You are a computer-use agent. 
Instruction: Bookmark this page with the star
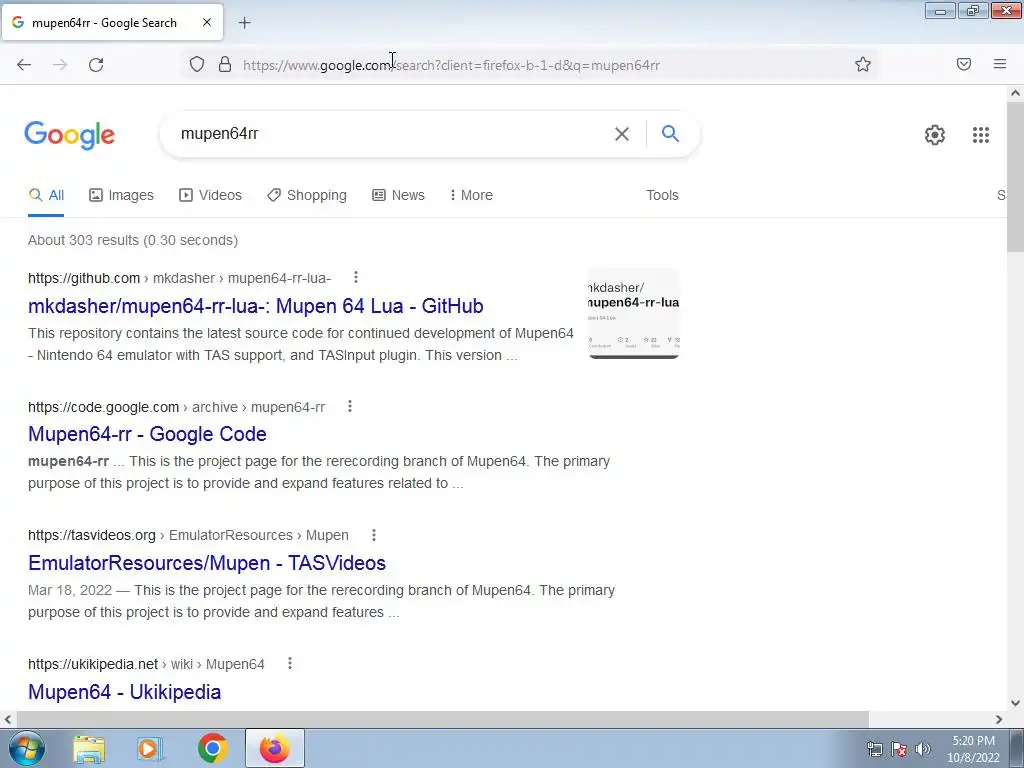[863, 64]
